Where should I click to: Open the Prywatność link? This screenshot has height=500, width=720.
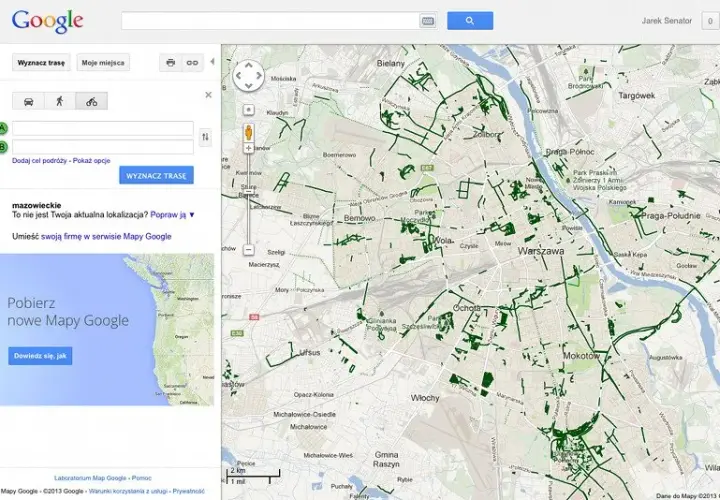coord(189,491)
